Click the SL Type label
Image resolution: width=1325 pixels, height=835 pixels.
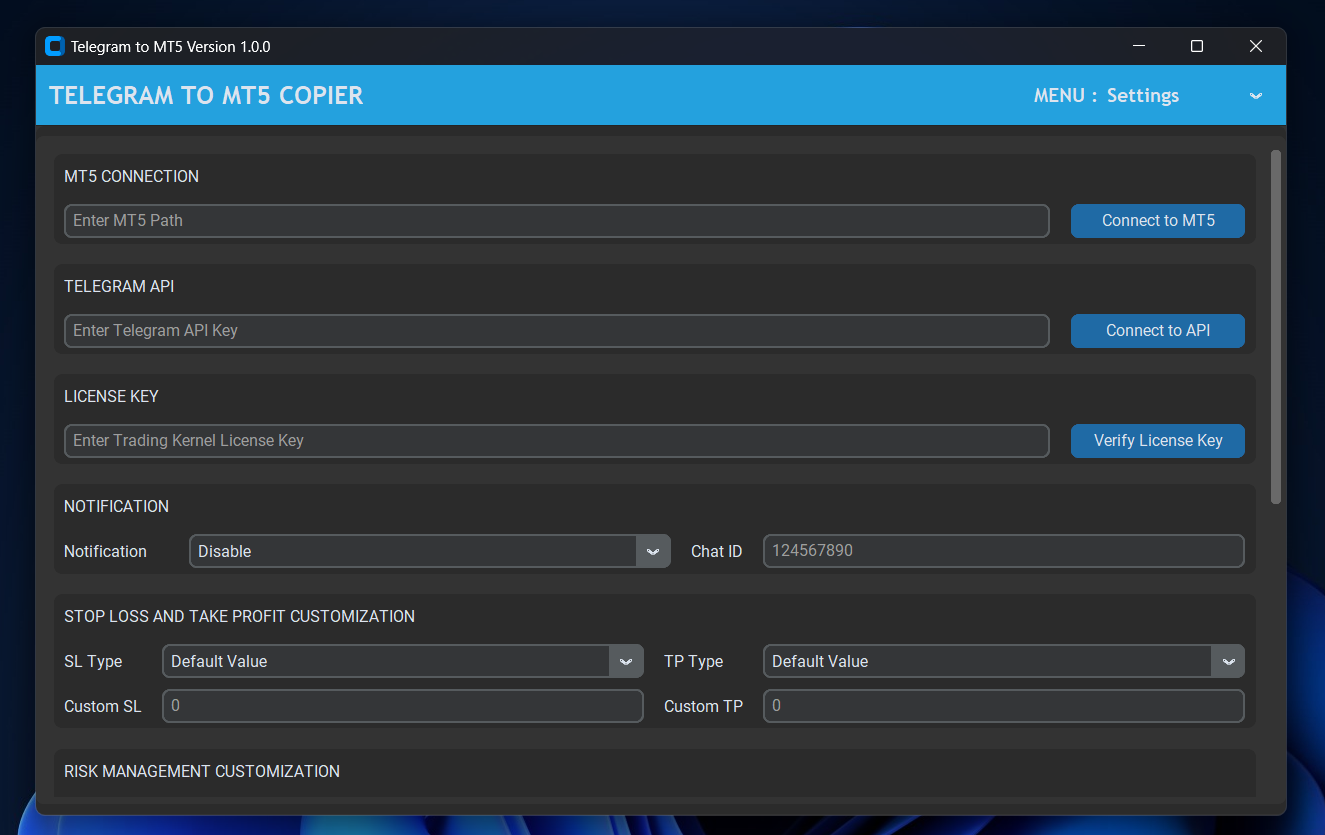point(93,661)
